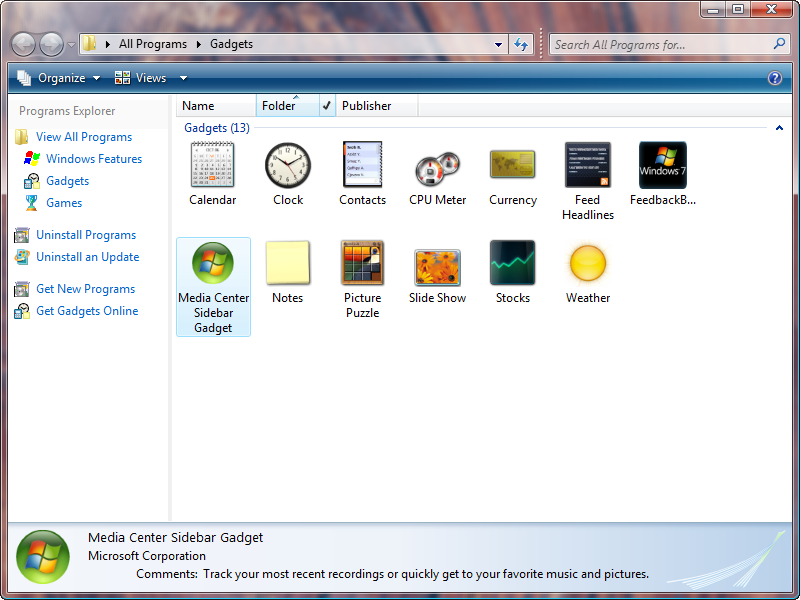The image size is (800, 600).
Task: Click the folder icon in address bar
Action: (x=90, y=43)
